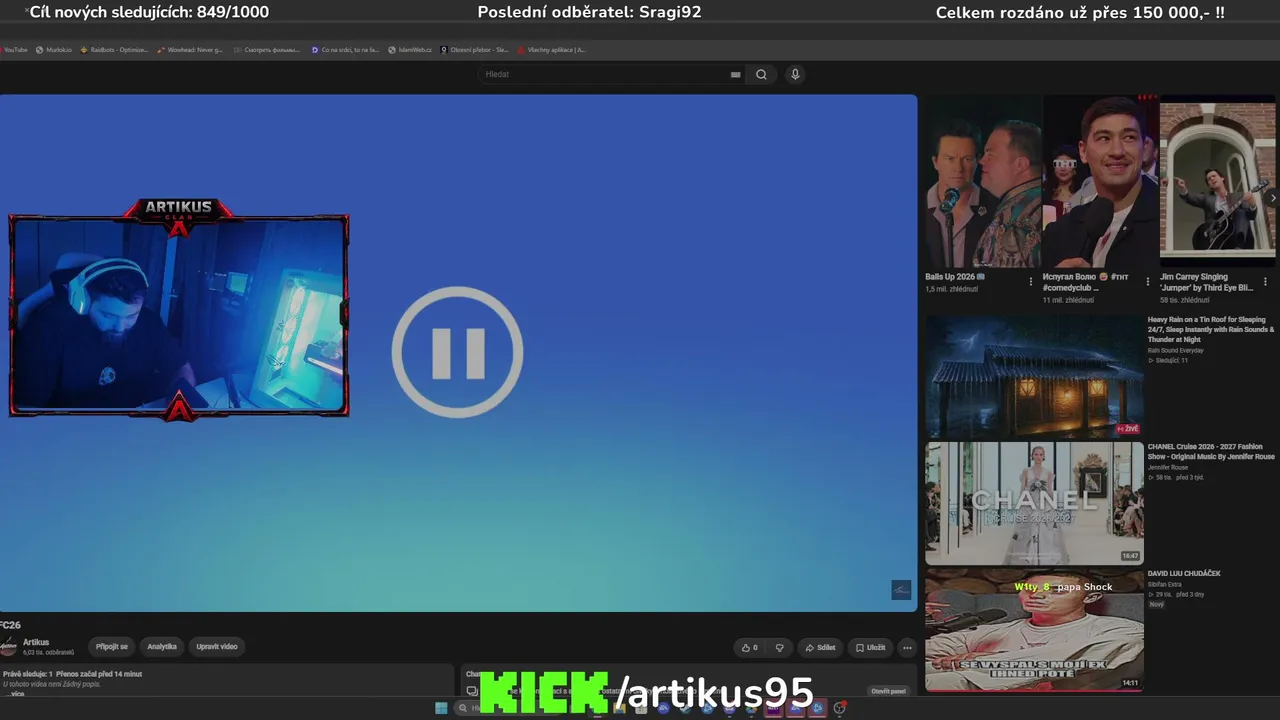
Task: Open the CHANEL Cruise fashion show thumbnail
Action: [x=1034, y=504]
